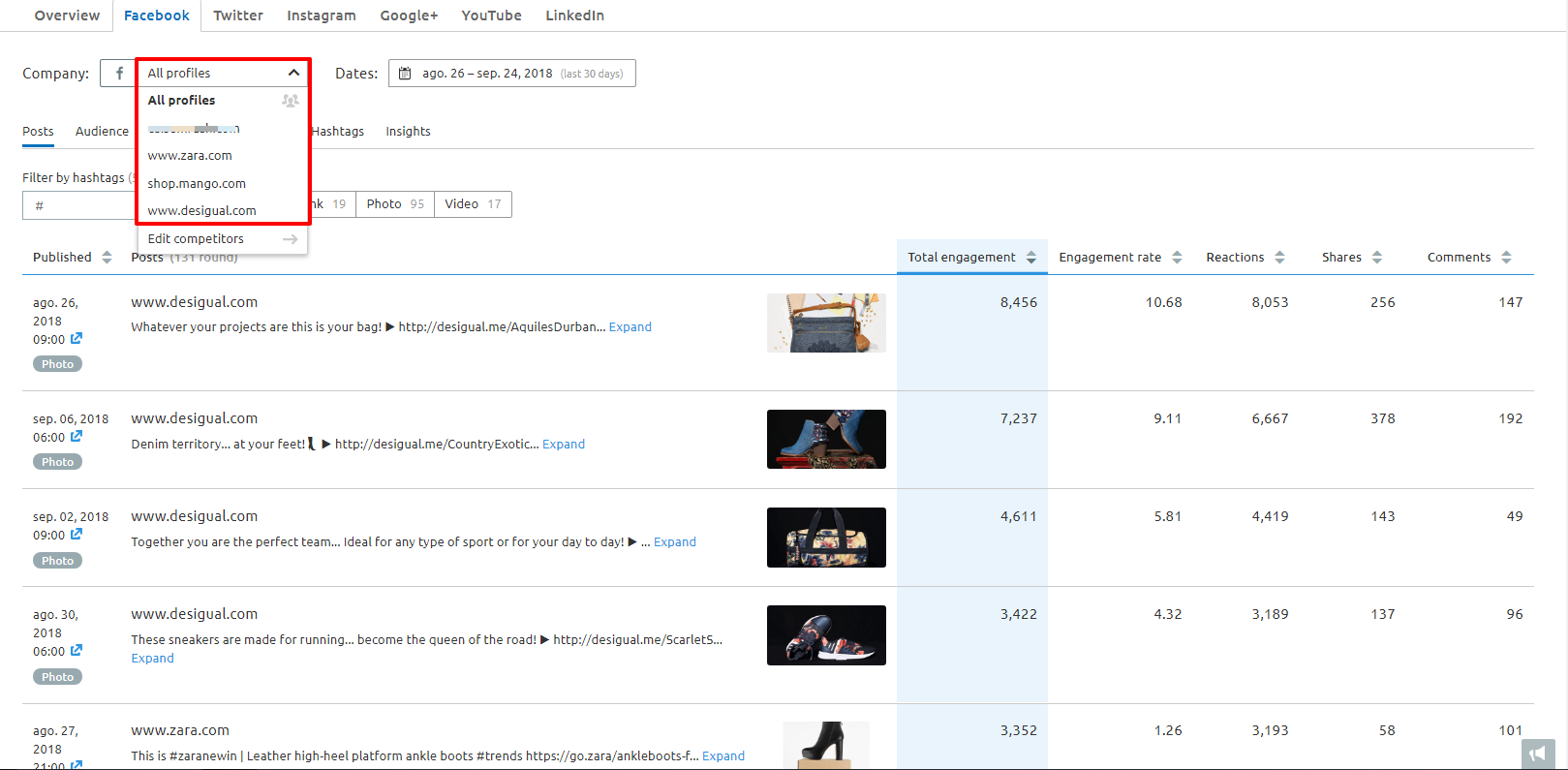Open external link for ago. 30 06:00 post

click(77, 651)
